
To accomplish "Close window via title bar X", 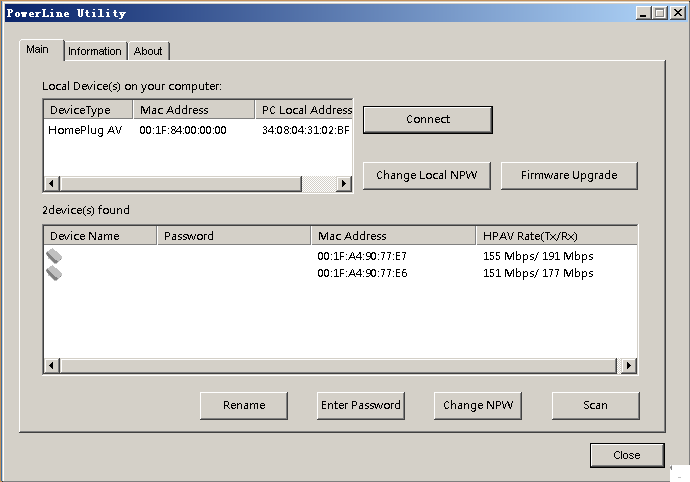I will (x=678, y=13).
